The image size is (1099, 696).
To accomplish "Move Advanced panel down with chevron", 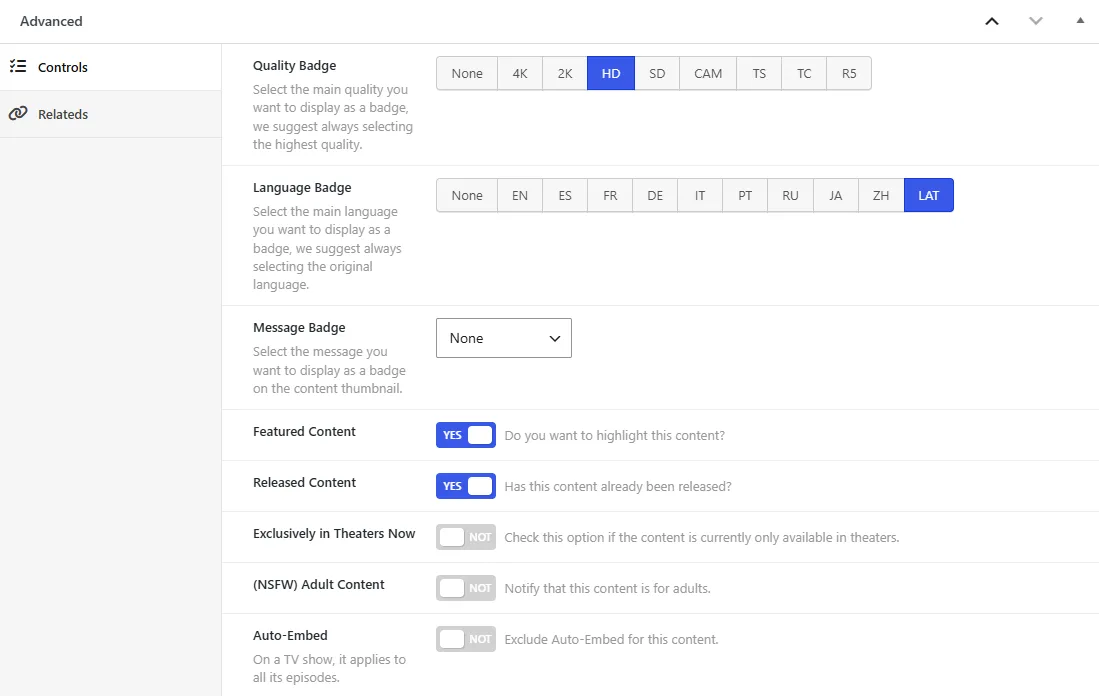I will click(1036, 21).
